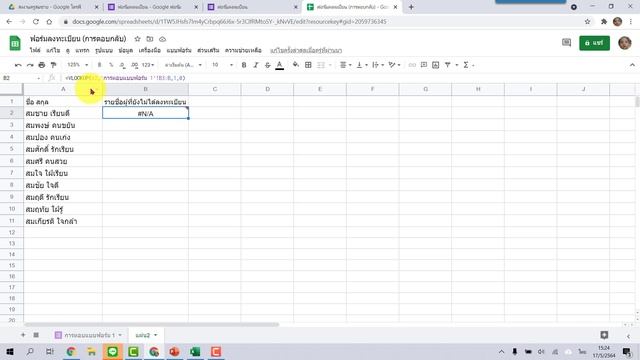Check the cloud save status icon
Image resolution: width=640 pixels, height=360 pixels.
(162, 39)
